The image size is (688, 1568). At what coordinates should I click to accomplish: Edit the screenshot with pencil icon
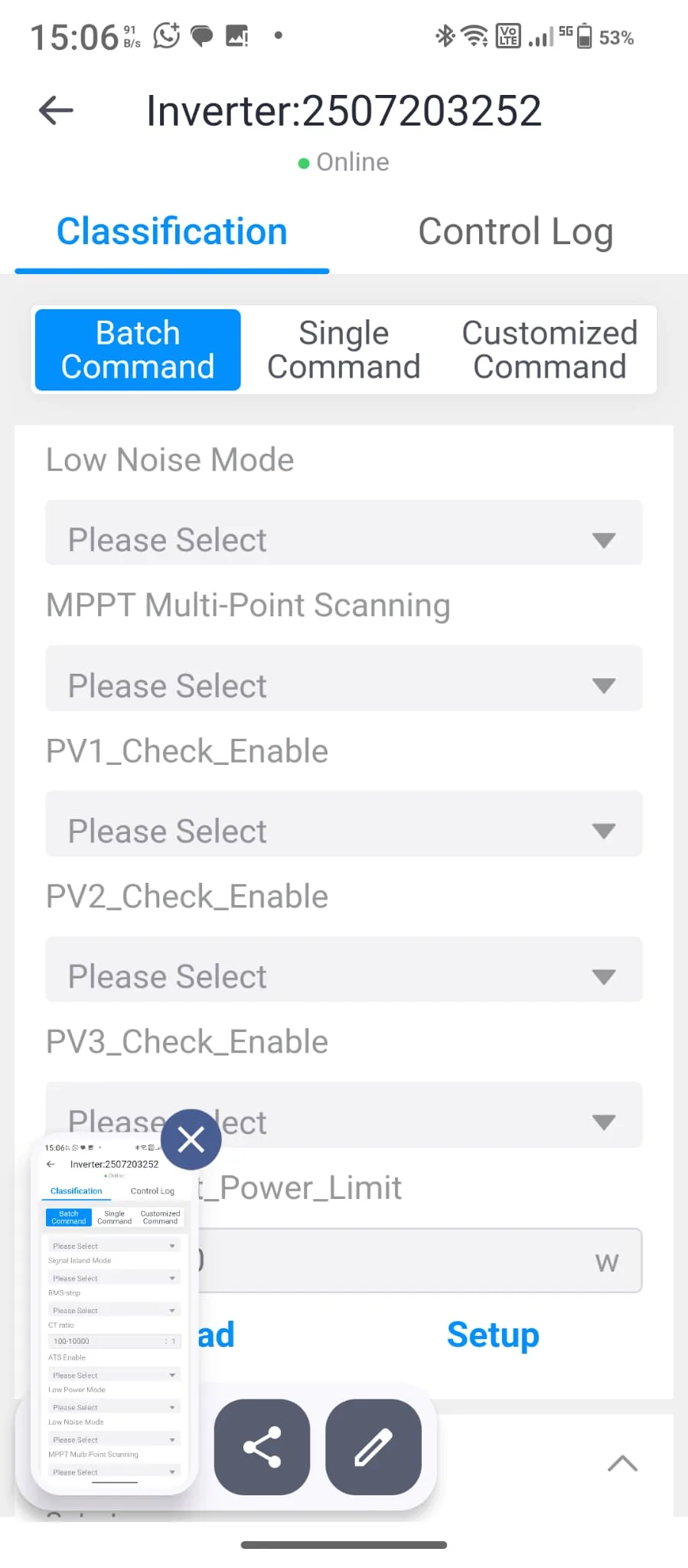click(x=373, y=1446)
